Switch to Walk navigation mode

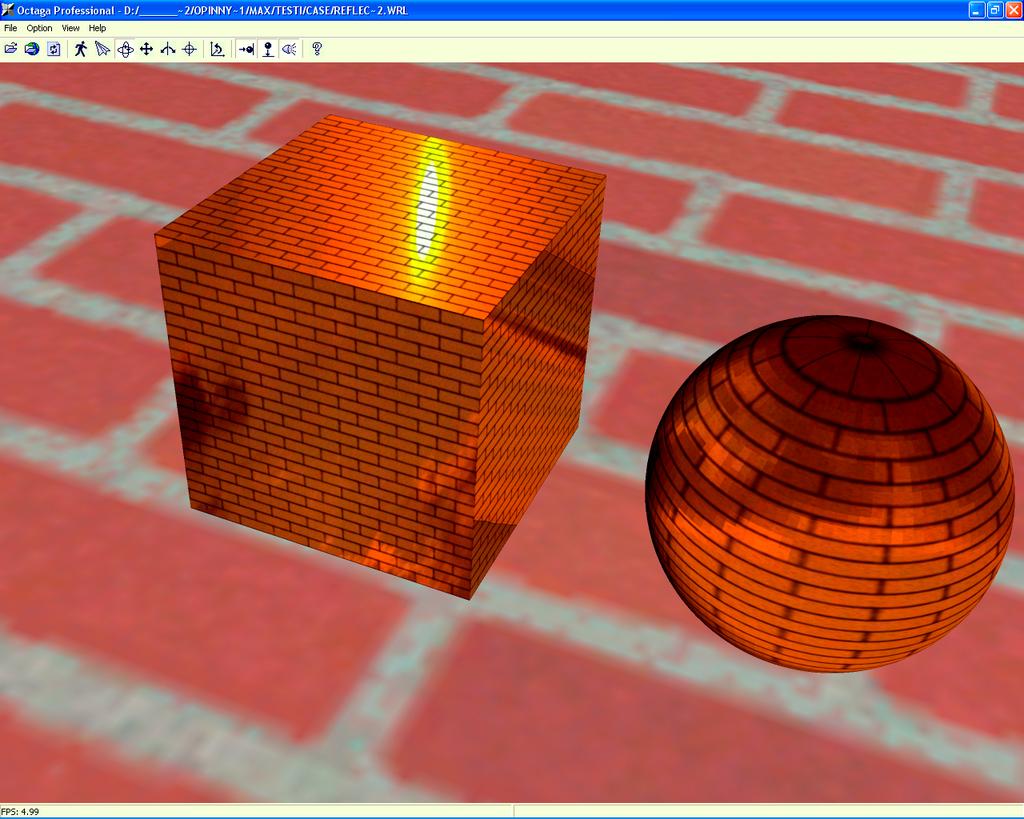(x=81, y=49)
